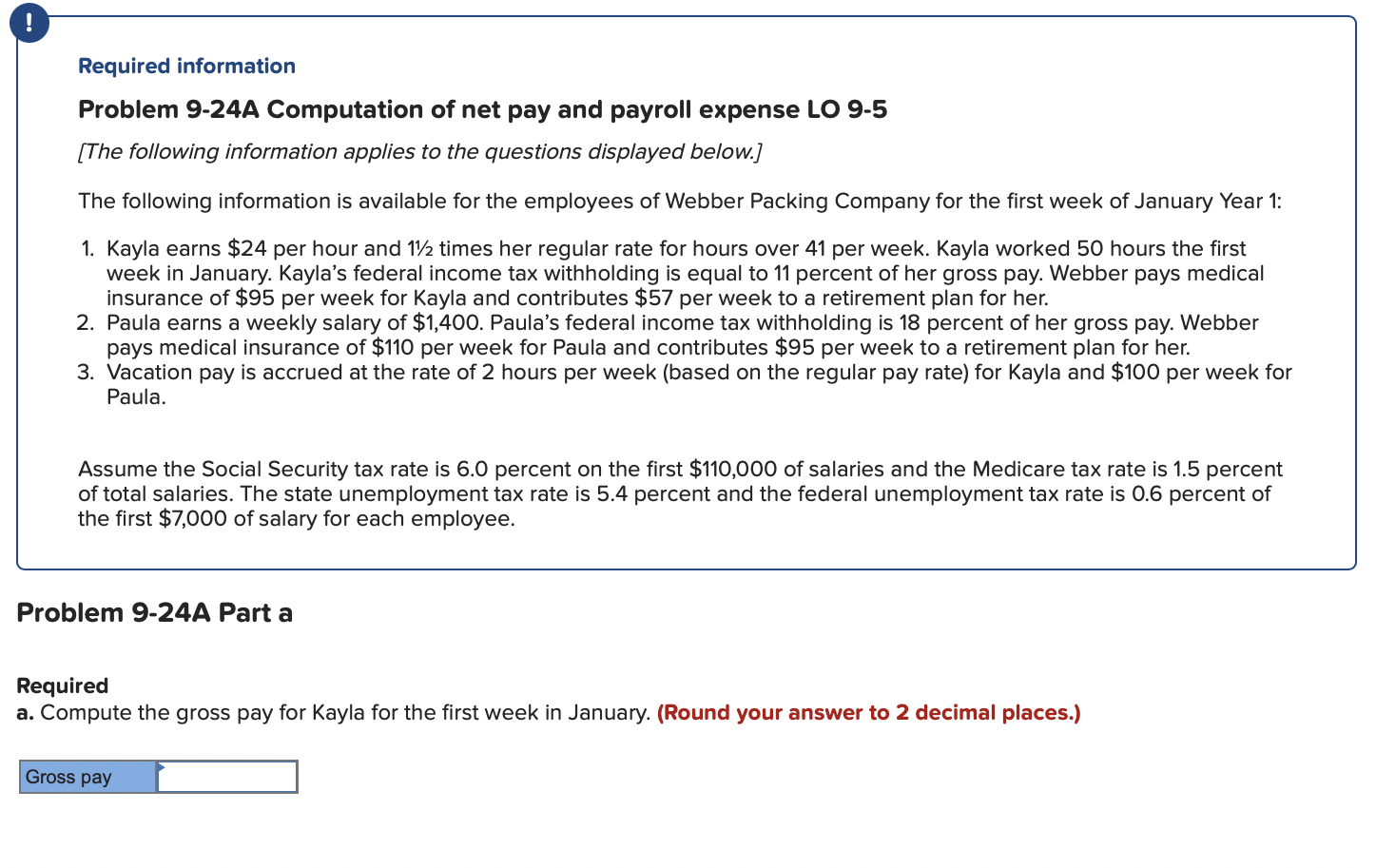This screenshot has width=1376, height=868.
Task: Click the Gross pay label cell
Action: point(87,777)
